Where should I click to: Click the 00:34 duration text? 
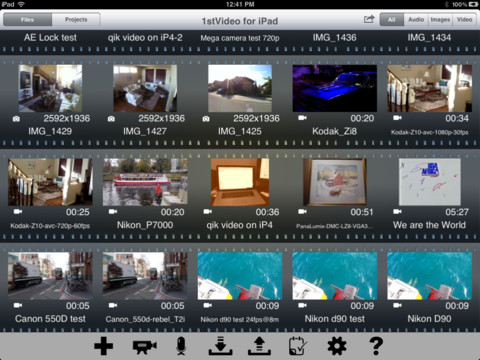tap(457, 118)
